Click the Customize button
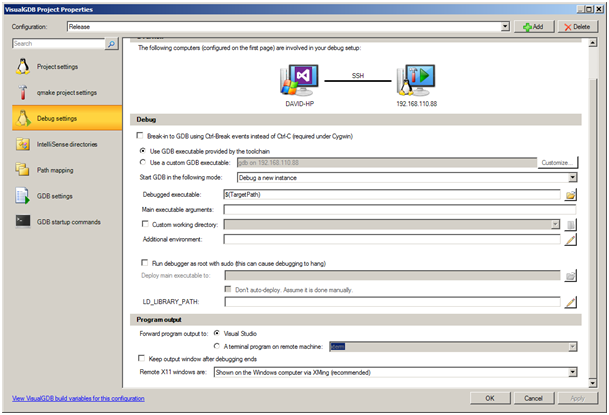The height and width of the screenshot is (415, 609). point(558,163)
